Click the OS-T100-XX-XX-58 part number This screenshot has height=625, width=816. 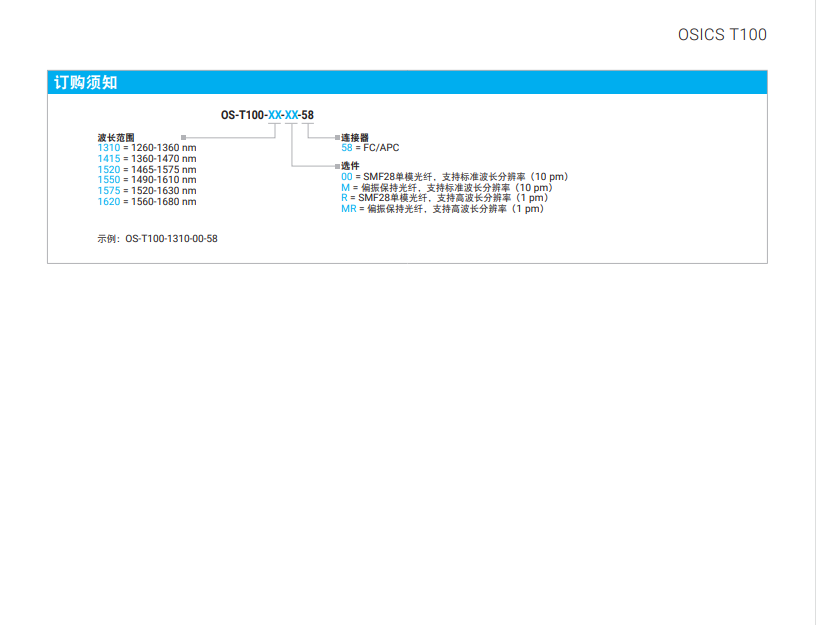click(267, 115)
